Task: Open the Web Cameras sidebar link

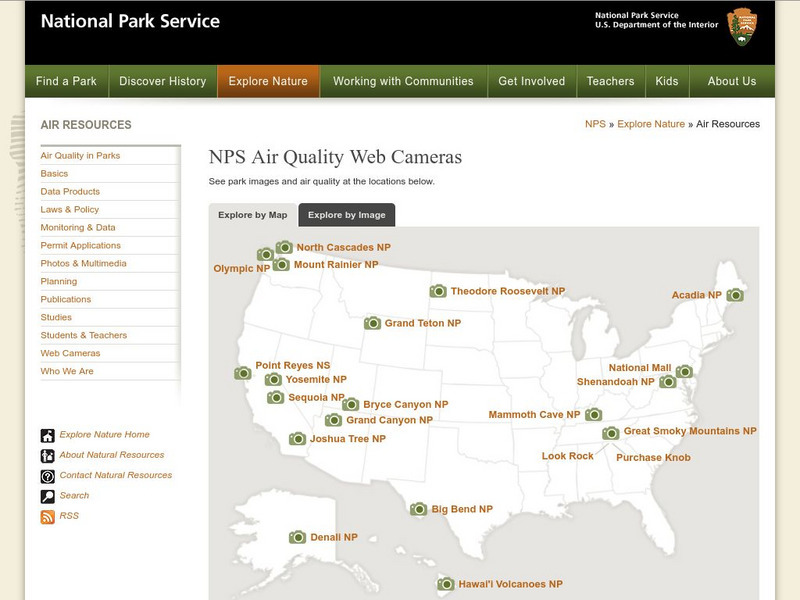Action: click(x=70, y=353)
